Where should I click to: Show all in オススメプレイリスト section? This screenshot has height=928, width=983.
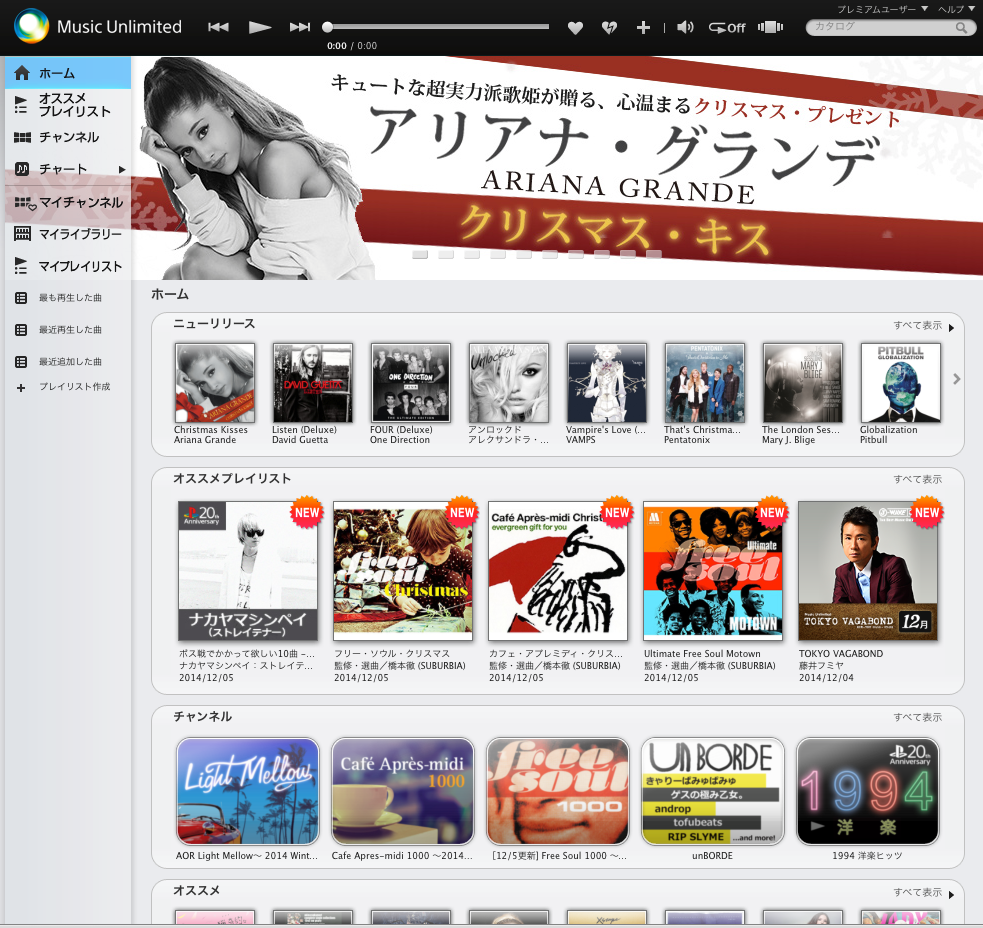pos(917,480)
